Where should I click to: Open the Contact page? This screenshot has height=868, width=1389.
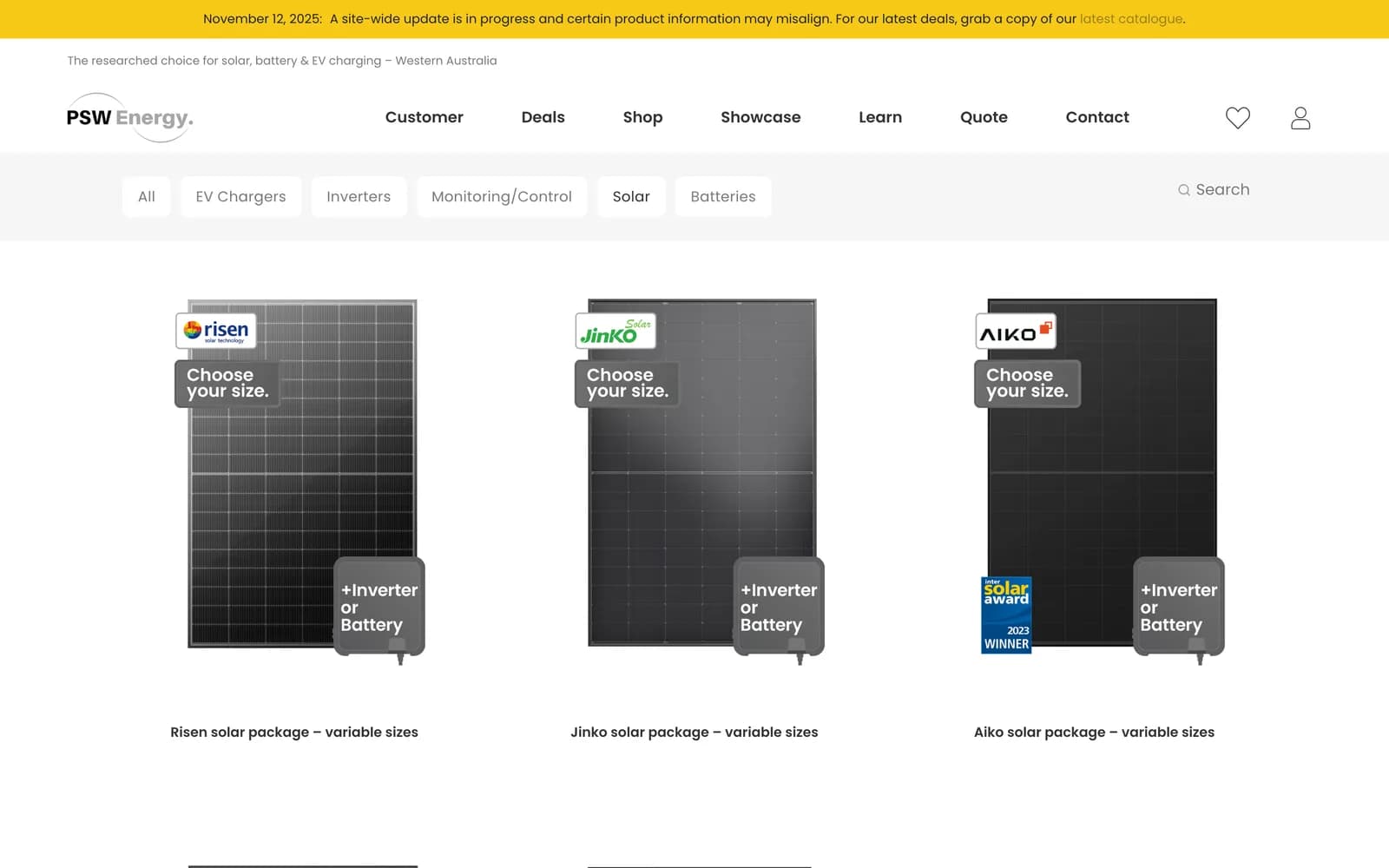click(x=1097, y=117)
